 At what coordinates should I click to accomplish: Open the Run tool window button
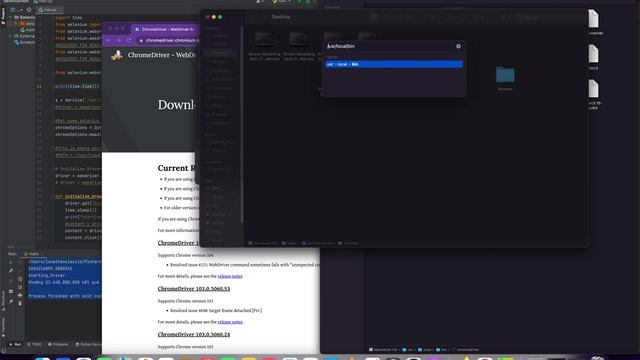point(16,344)
